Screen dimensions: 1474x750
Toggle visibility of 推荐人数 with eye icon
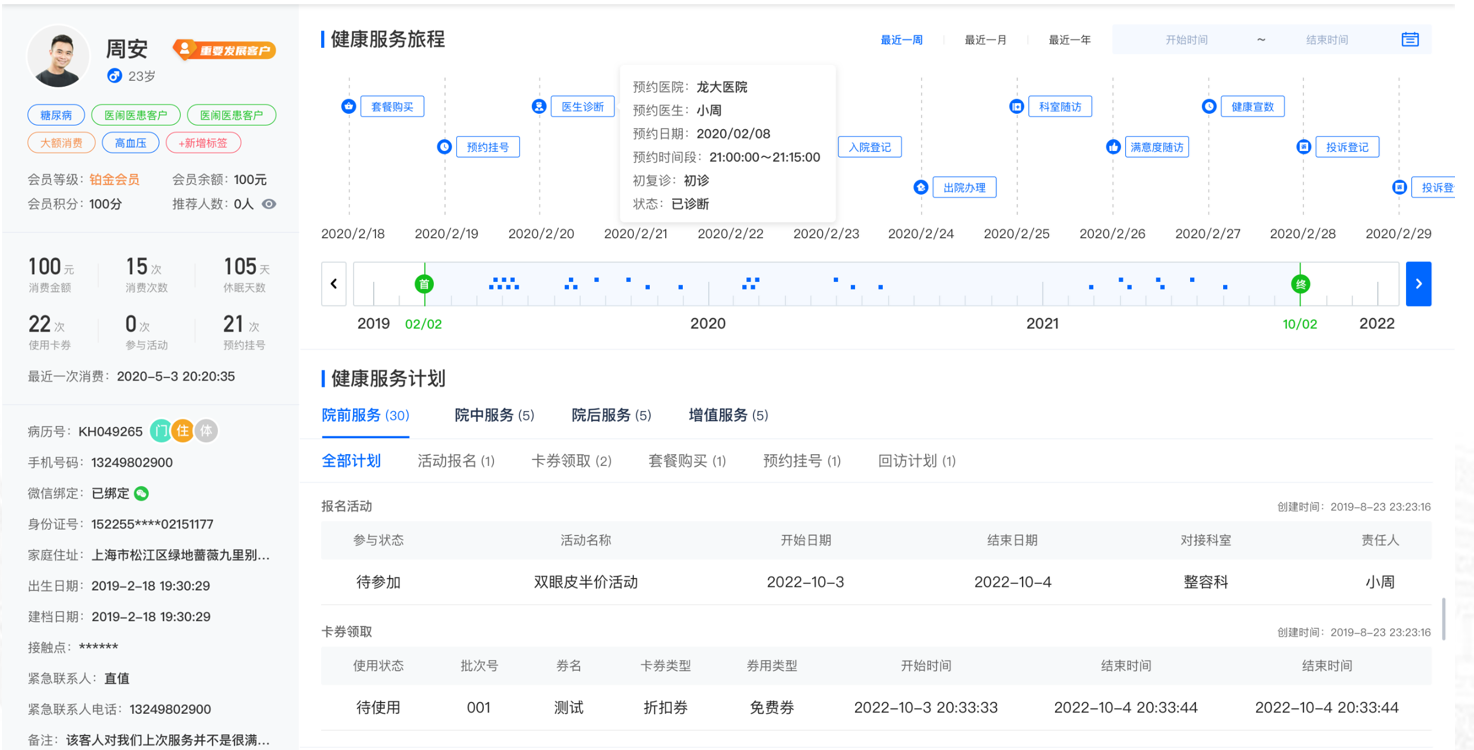point(269,204)
